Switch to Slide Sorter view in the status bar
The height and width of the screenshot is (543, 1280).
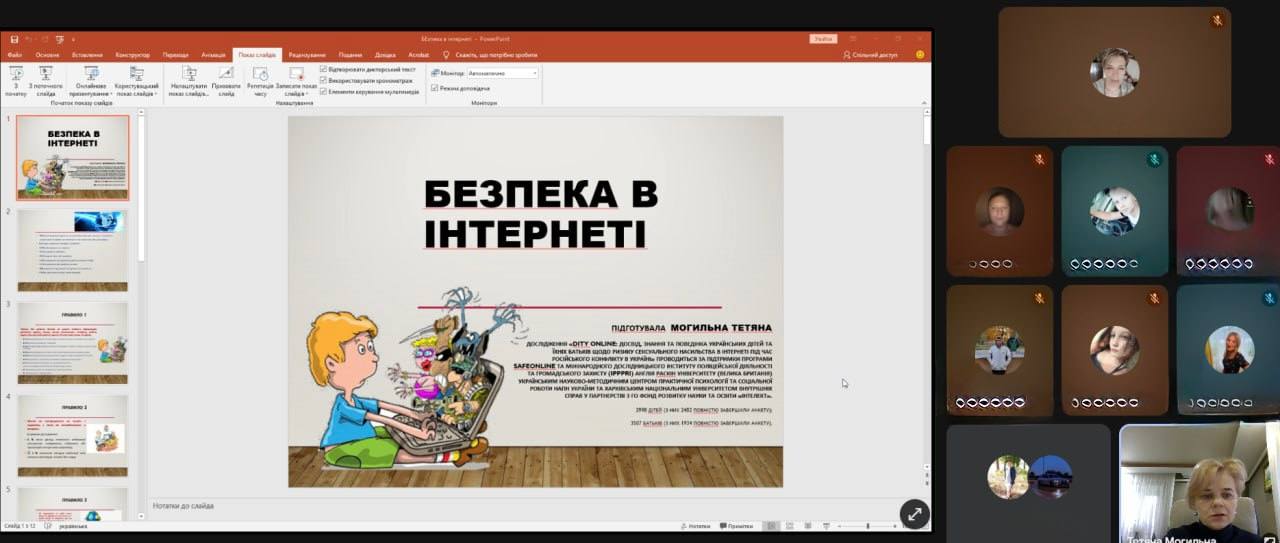click(x=787, y=526)
